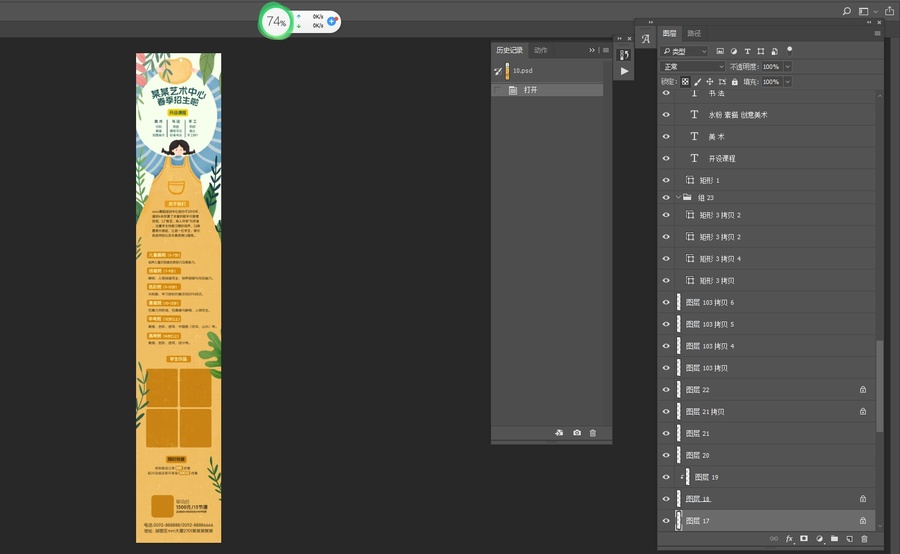
Task: Open the layer filter 类型 dropdown
Action: tap(684, 51)
